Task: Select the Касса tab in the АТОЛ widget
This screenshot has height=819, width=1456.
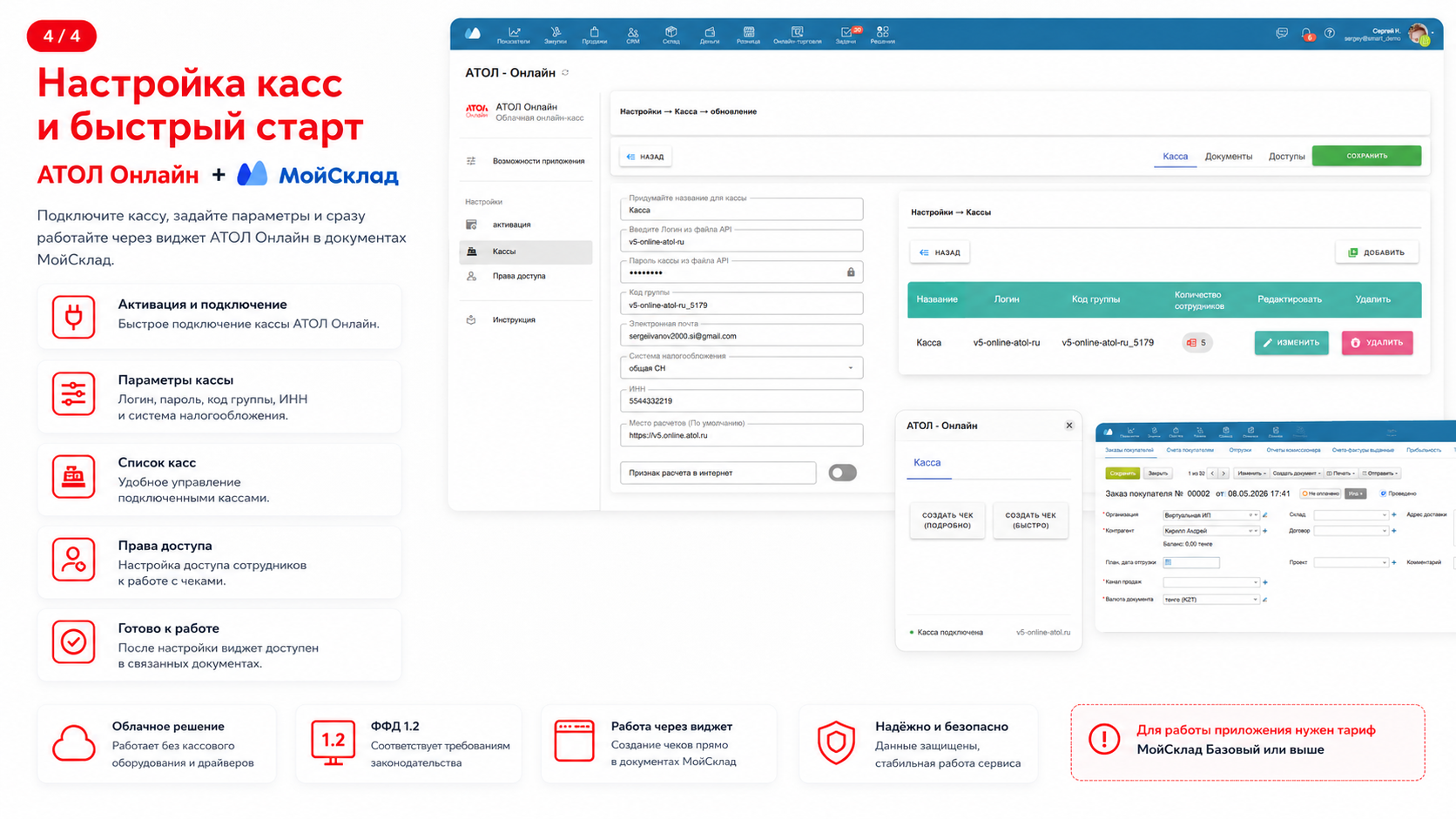Action: click(927, 463)
